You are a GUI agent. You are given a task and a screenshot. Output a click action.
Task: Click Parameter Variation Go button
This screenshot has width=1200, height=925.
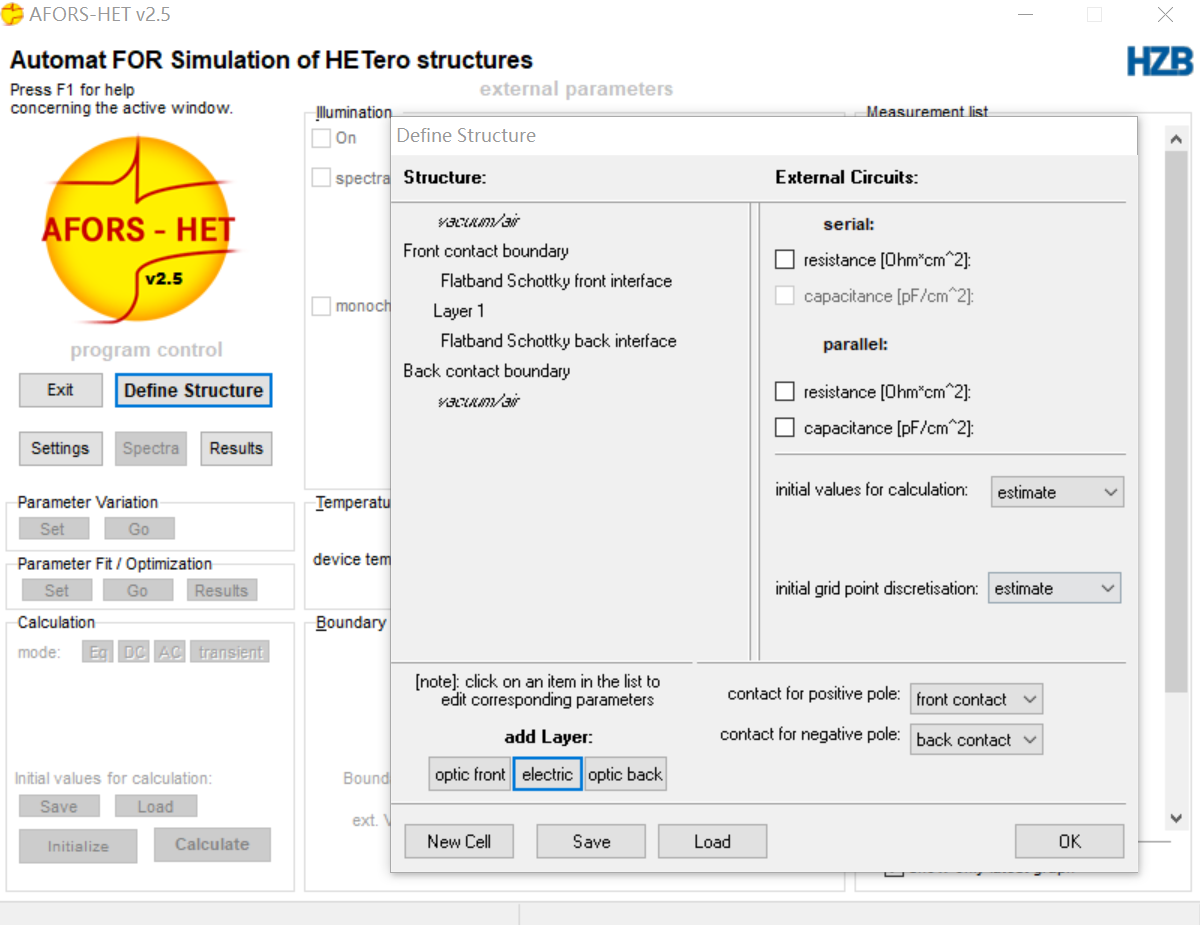click(138, 528)
